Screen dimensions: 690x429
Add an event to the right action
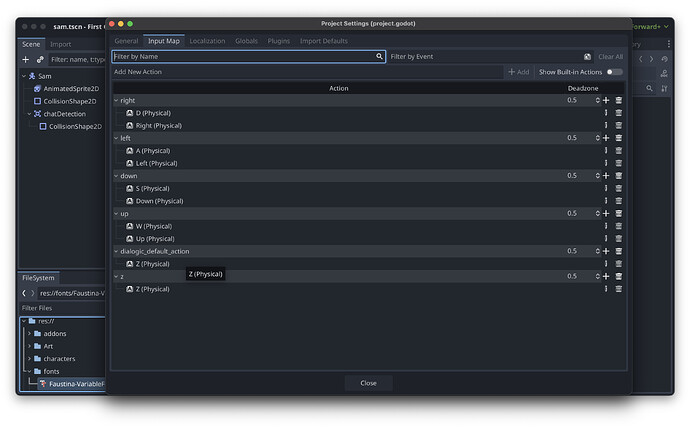coord(606,100)
